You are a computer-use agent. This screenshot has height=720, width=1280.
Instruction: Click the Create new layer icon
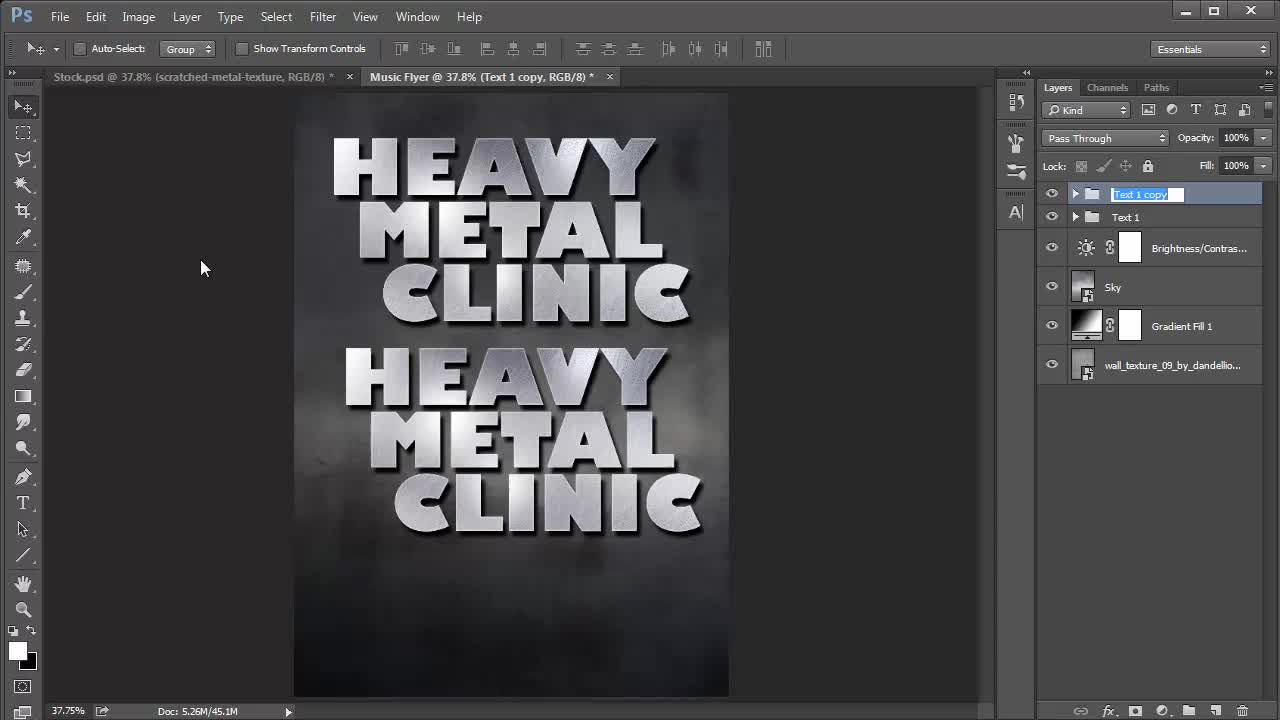click(1214, 710)
